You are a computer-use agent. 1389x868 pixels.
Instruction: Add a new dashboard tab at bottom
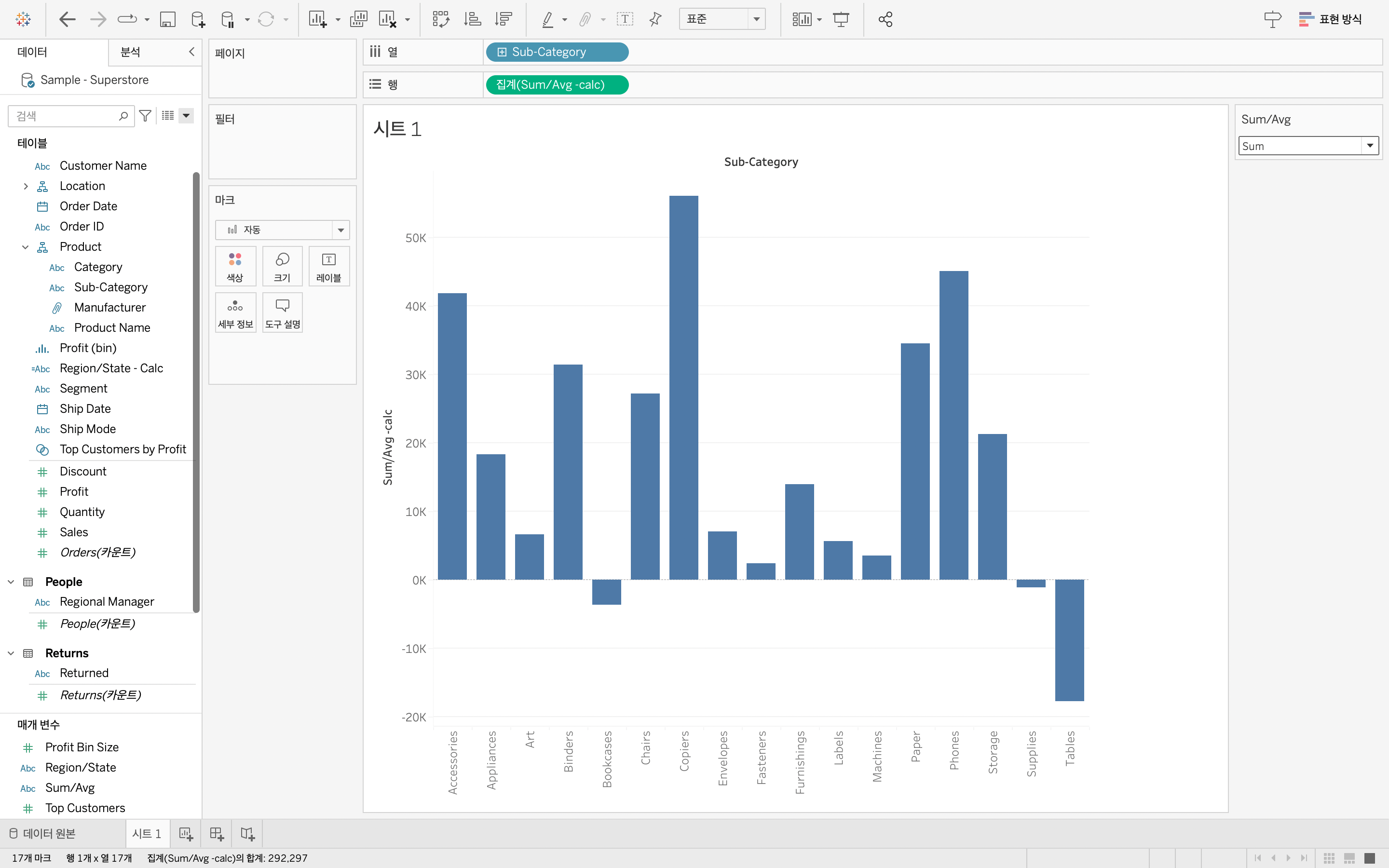click(x=217, y=834)
